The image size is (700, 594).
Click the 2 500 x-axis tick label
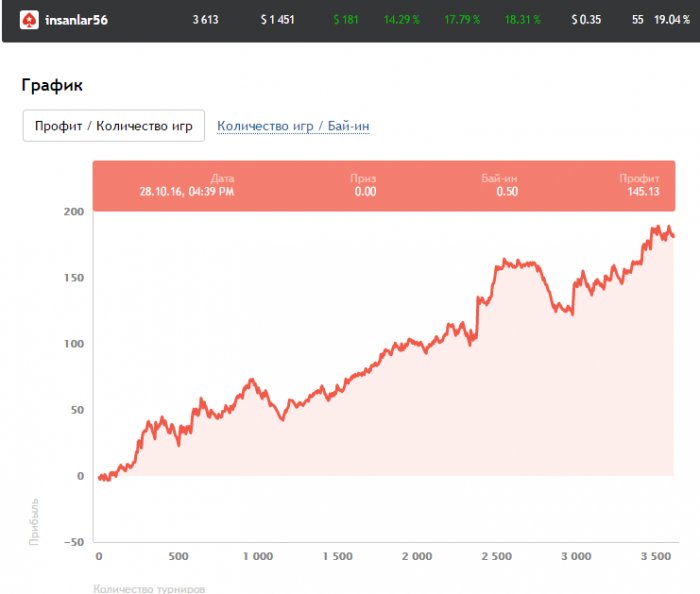(x=496, y=556)
